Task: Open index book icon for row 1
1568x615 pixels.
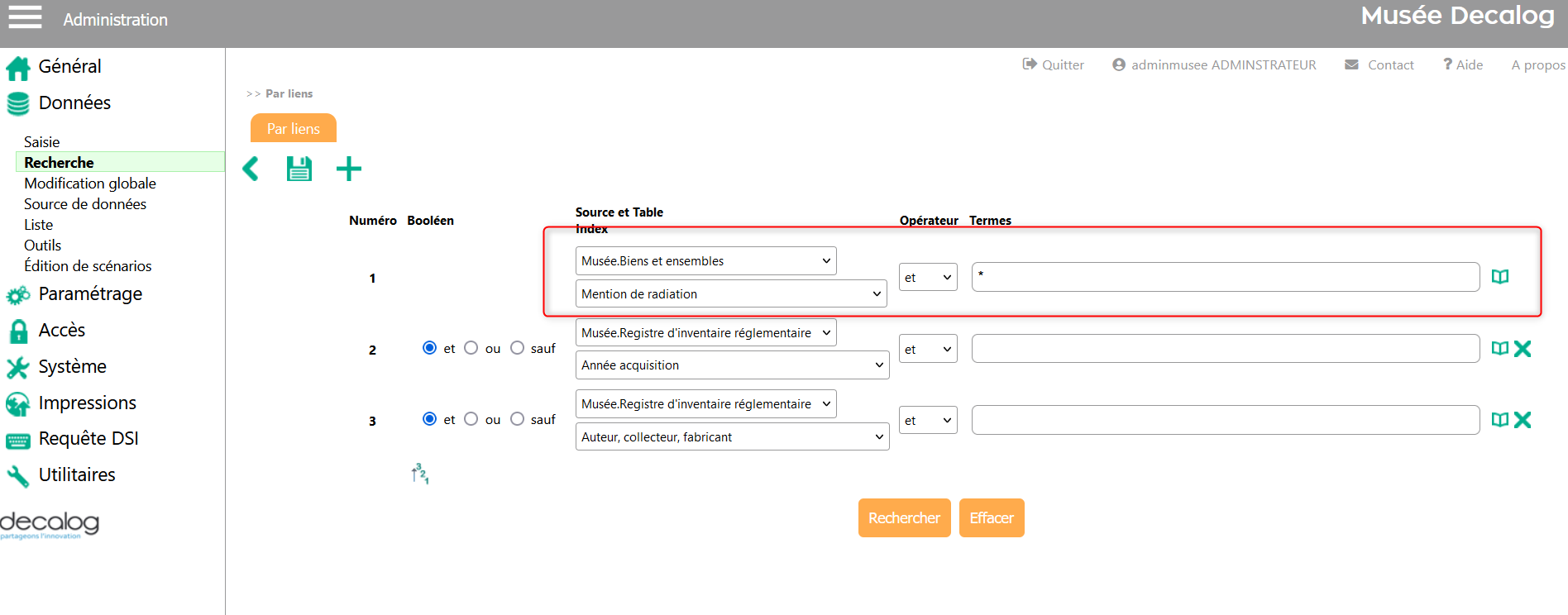Action: (1499, 277)
